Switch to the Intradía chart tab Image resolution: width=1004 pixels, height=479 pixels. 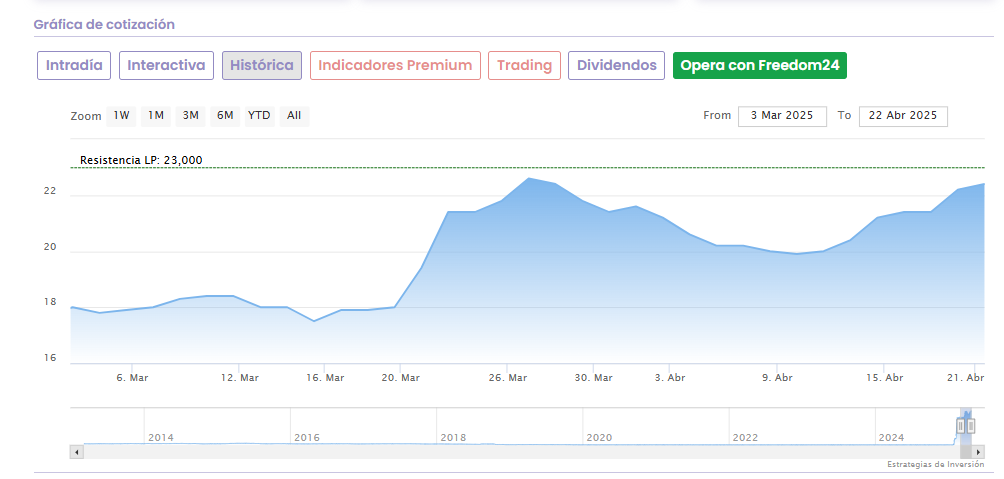coord(74,66)
